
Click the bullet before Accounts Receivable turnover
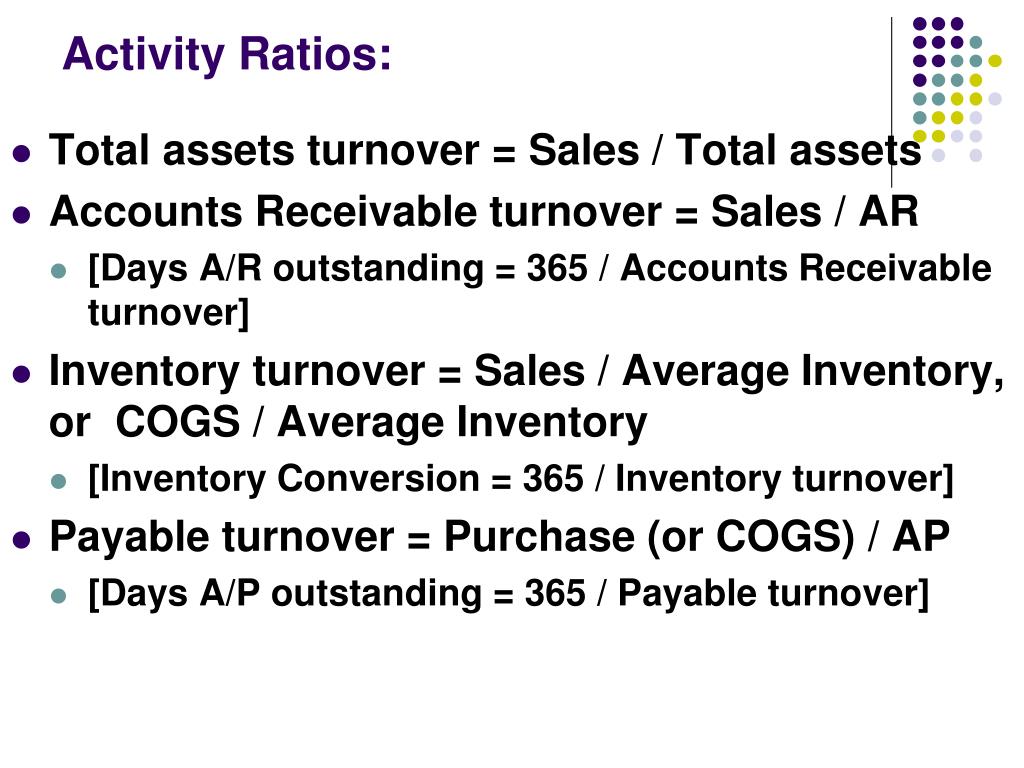point(22,215)
